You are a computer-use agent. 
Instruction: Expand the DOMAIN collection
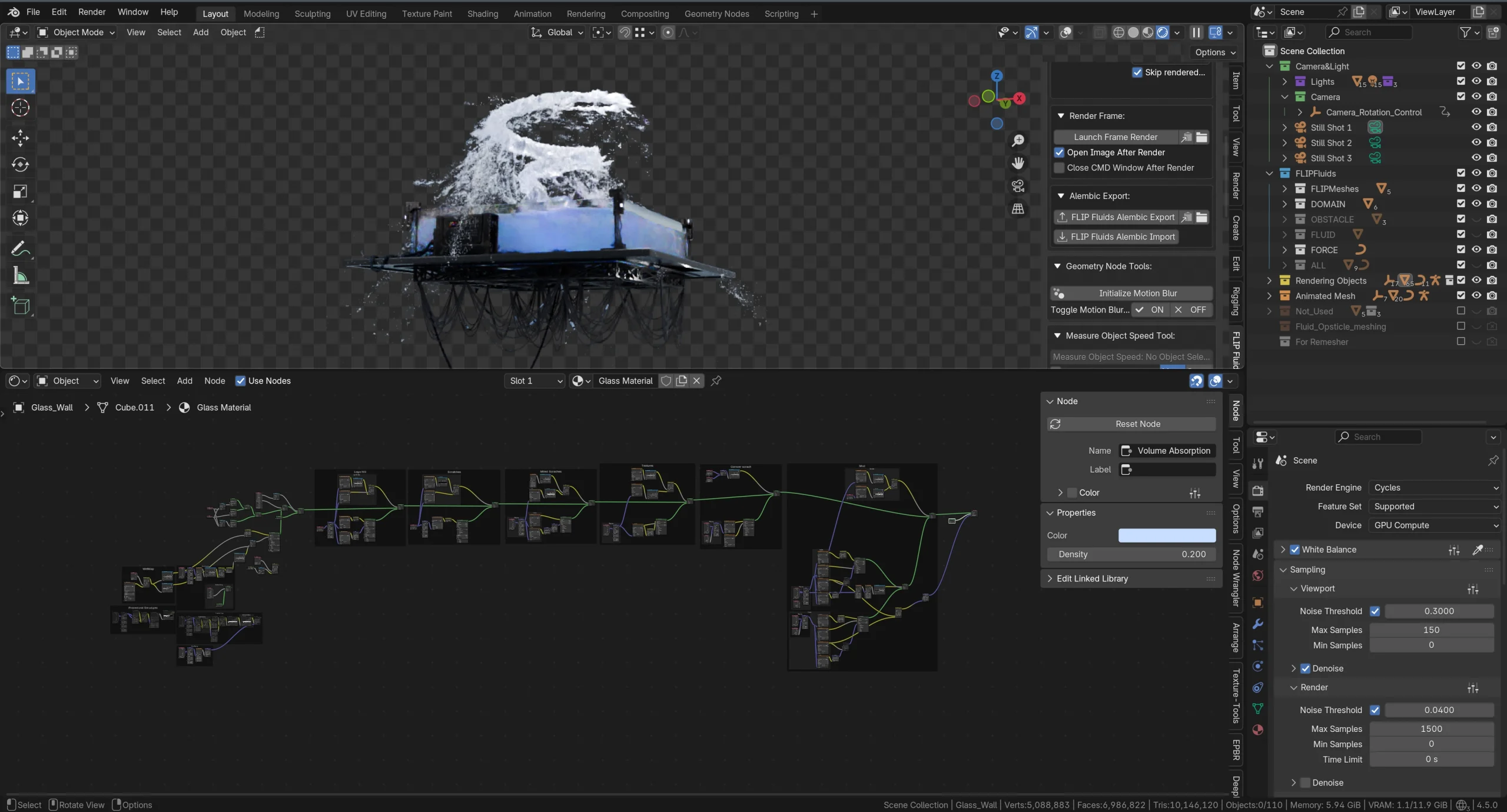[x=1286, y=204]
